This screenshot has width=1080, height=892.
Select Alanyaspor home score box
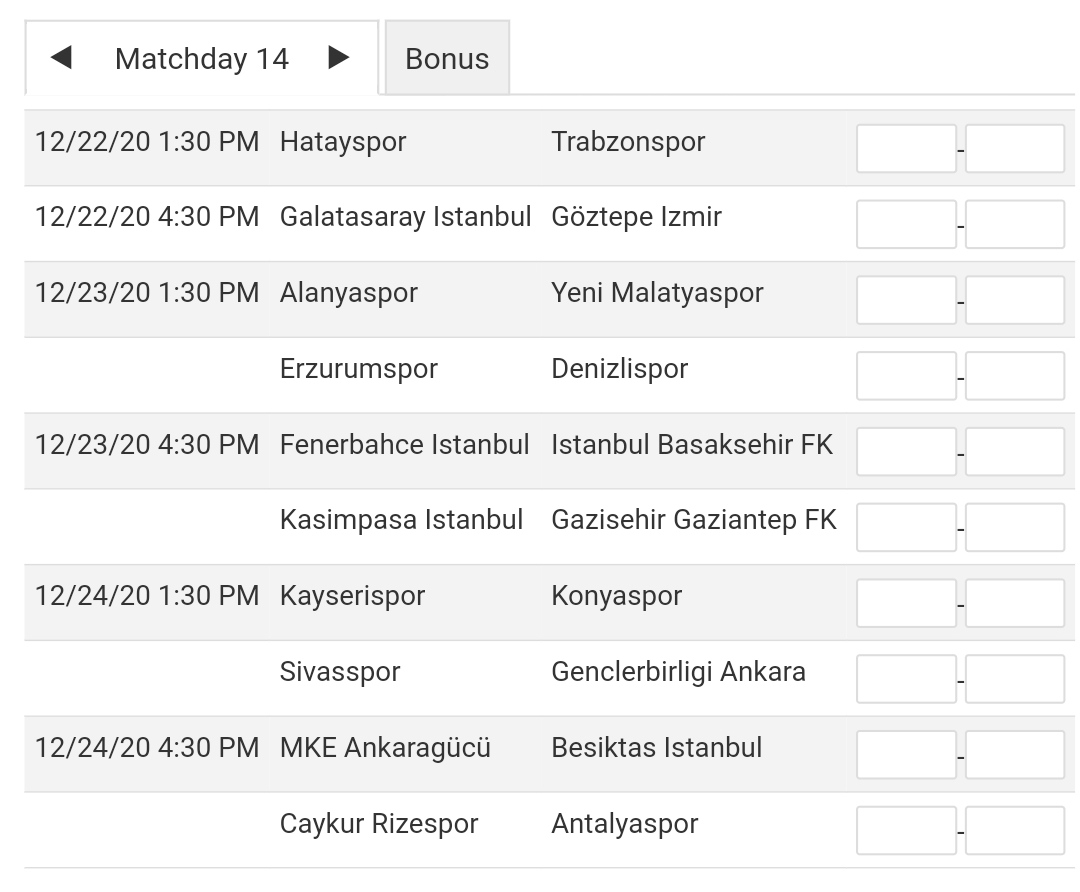click(906, 300)
